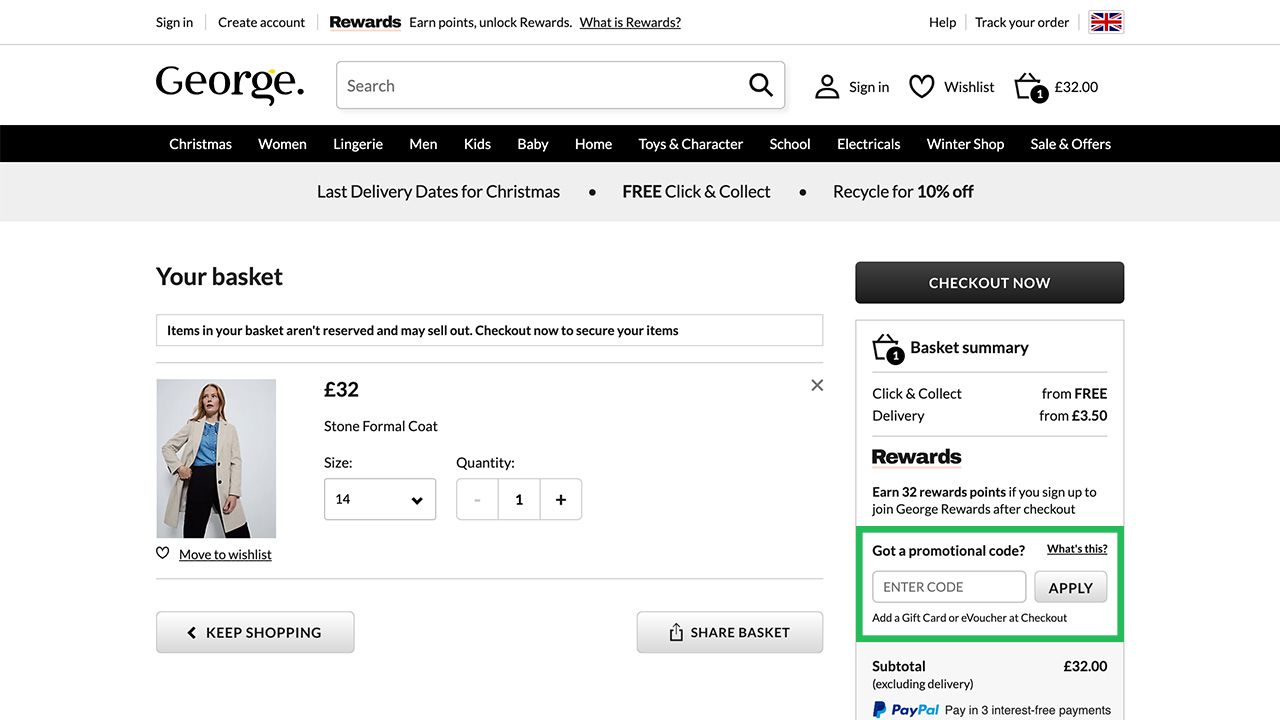Click Recycle for 10% off link
Viewport: 1280px width, 720px height.
click(x=903, y=192)
